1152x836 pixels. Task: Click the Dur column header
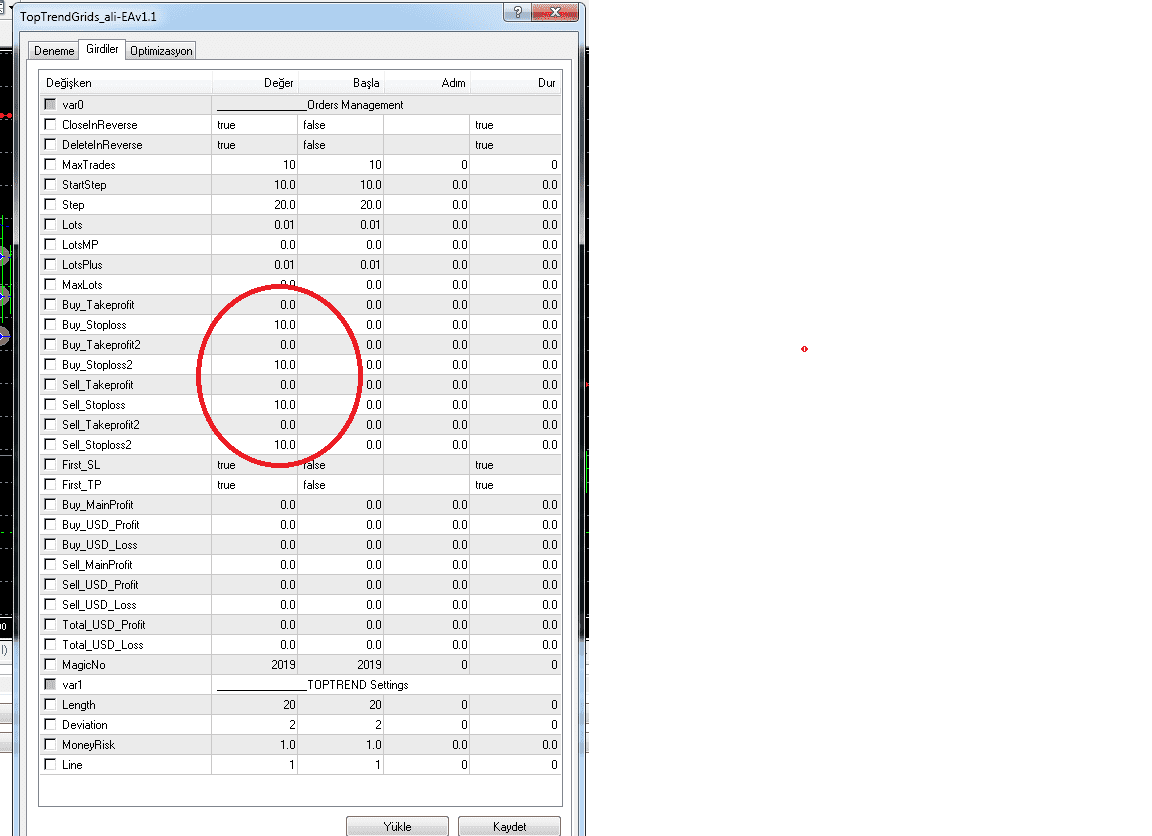(516, 83)
